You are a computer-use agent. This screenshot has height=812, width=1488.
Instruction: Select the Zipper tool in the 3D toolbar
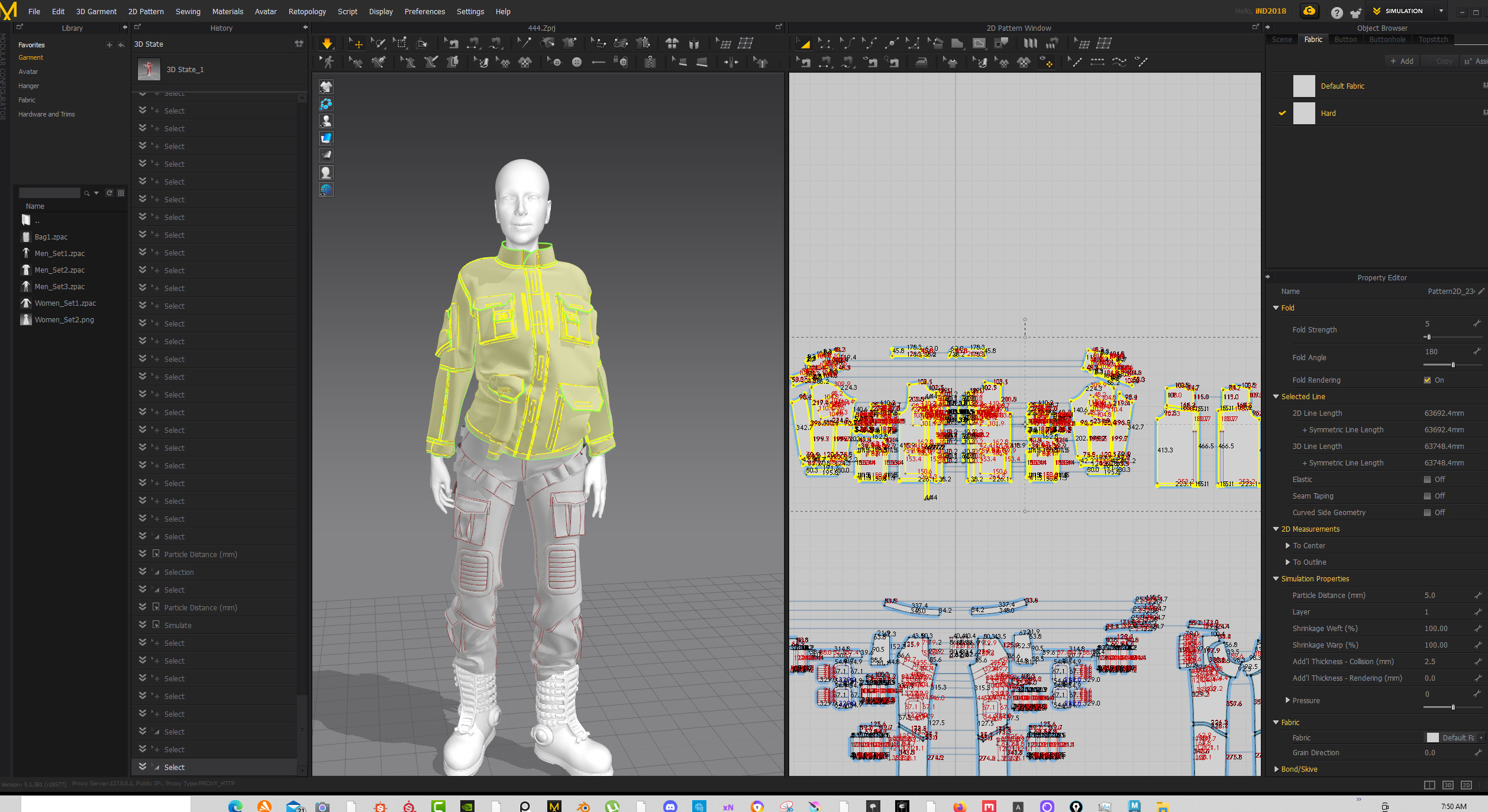(x=650, y=62)
